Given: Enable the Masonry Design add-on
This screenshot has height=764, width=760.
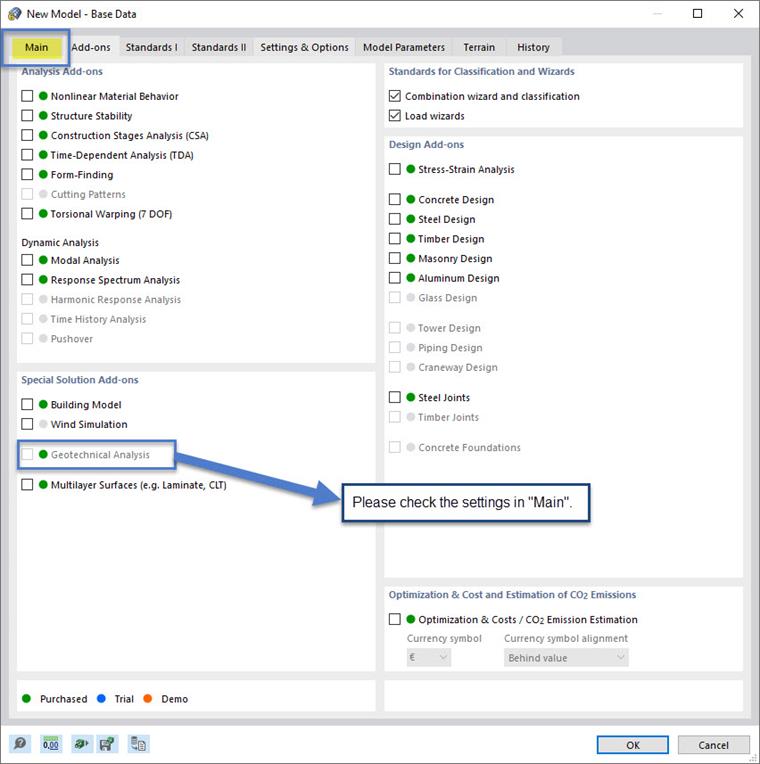Looking at the screenshot, I should pos(395,258).
